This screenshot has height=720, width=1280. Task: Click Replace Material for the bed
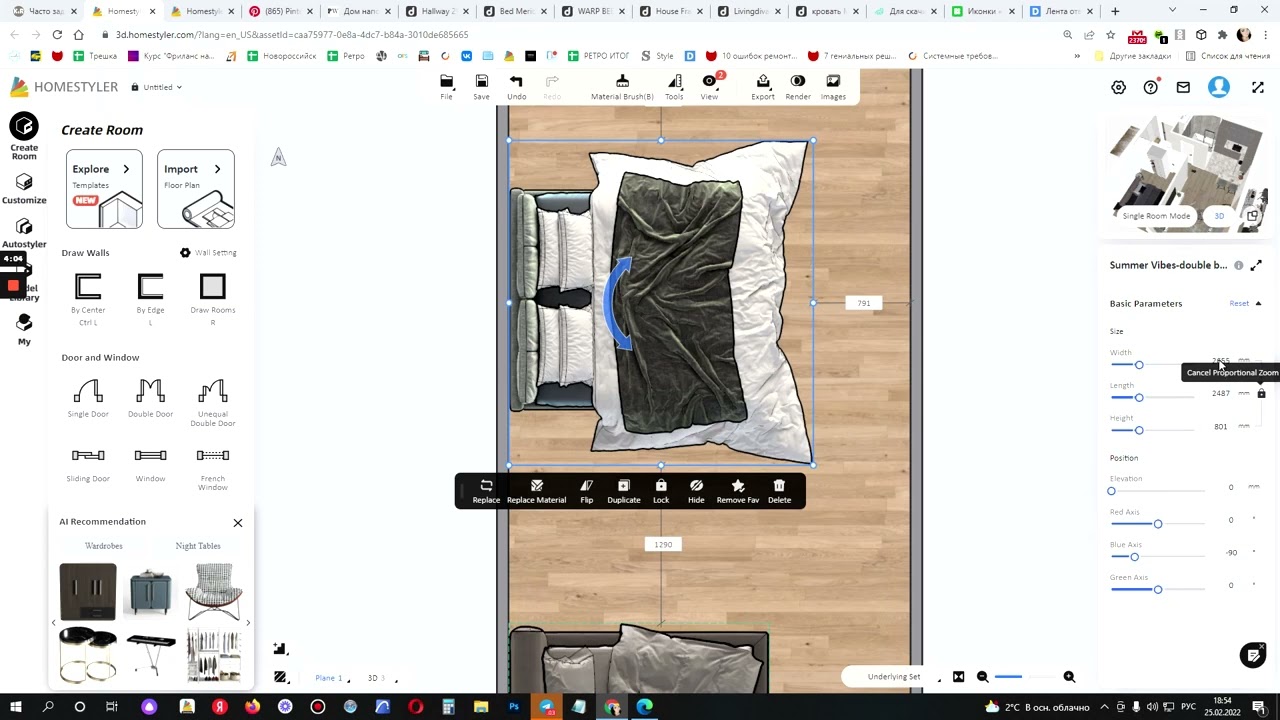coord(536,491)
